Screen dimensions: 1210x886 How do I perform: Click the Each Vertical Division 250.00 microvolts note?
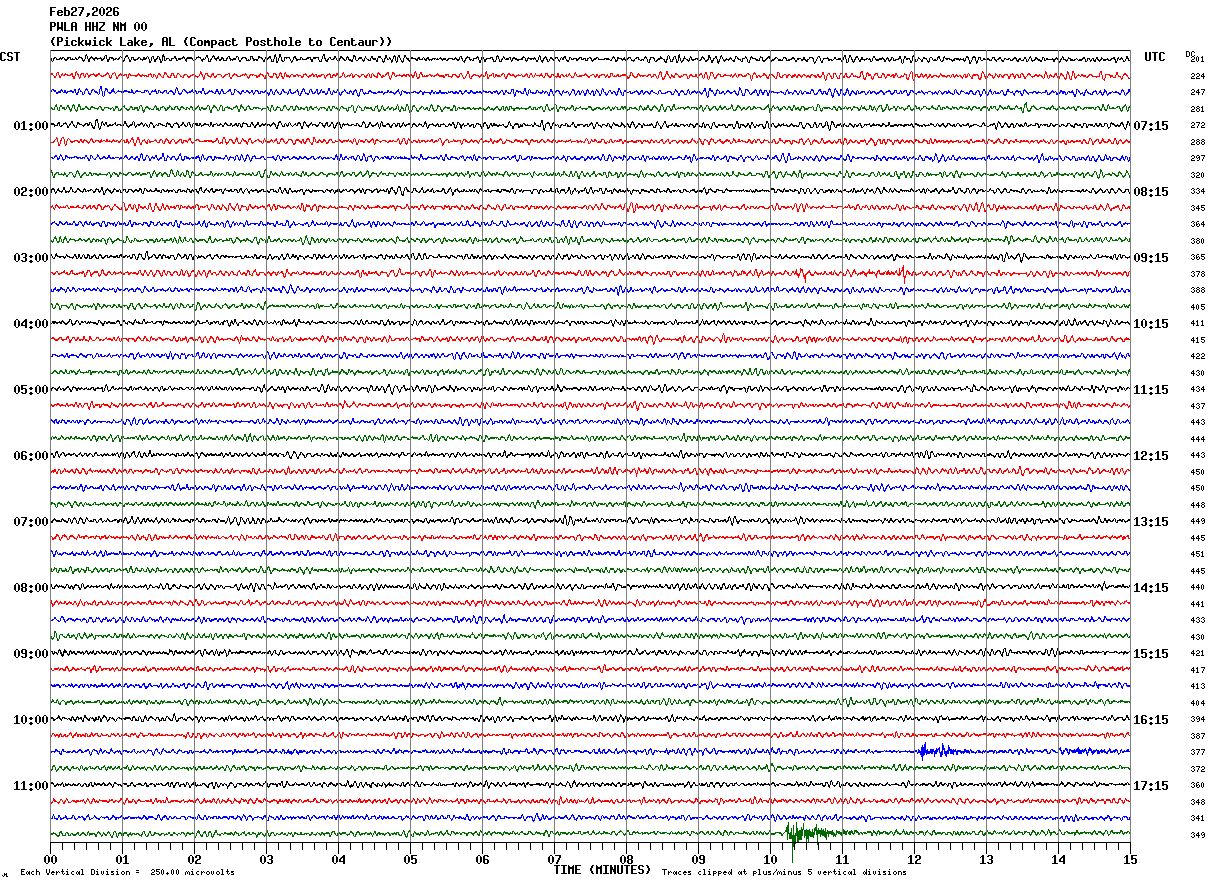point(128,873)
